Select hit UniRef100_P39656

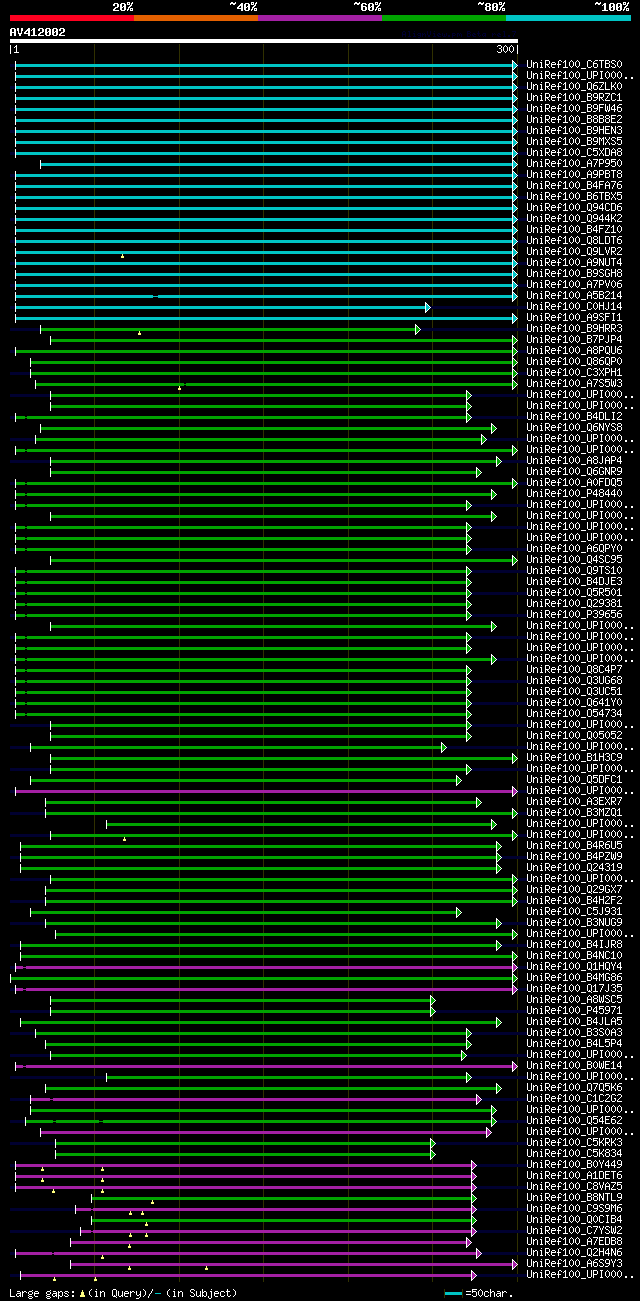point(574,615)
